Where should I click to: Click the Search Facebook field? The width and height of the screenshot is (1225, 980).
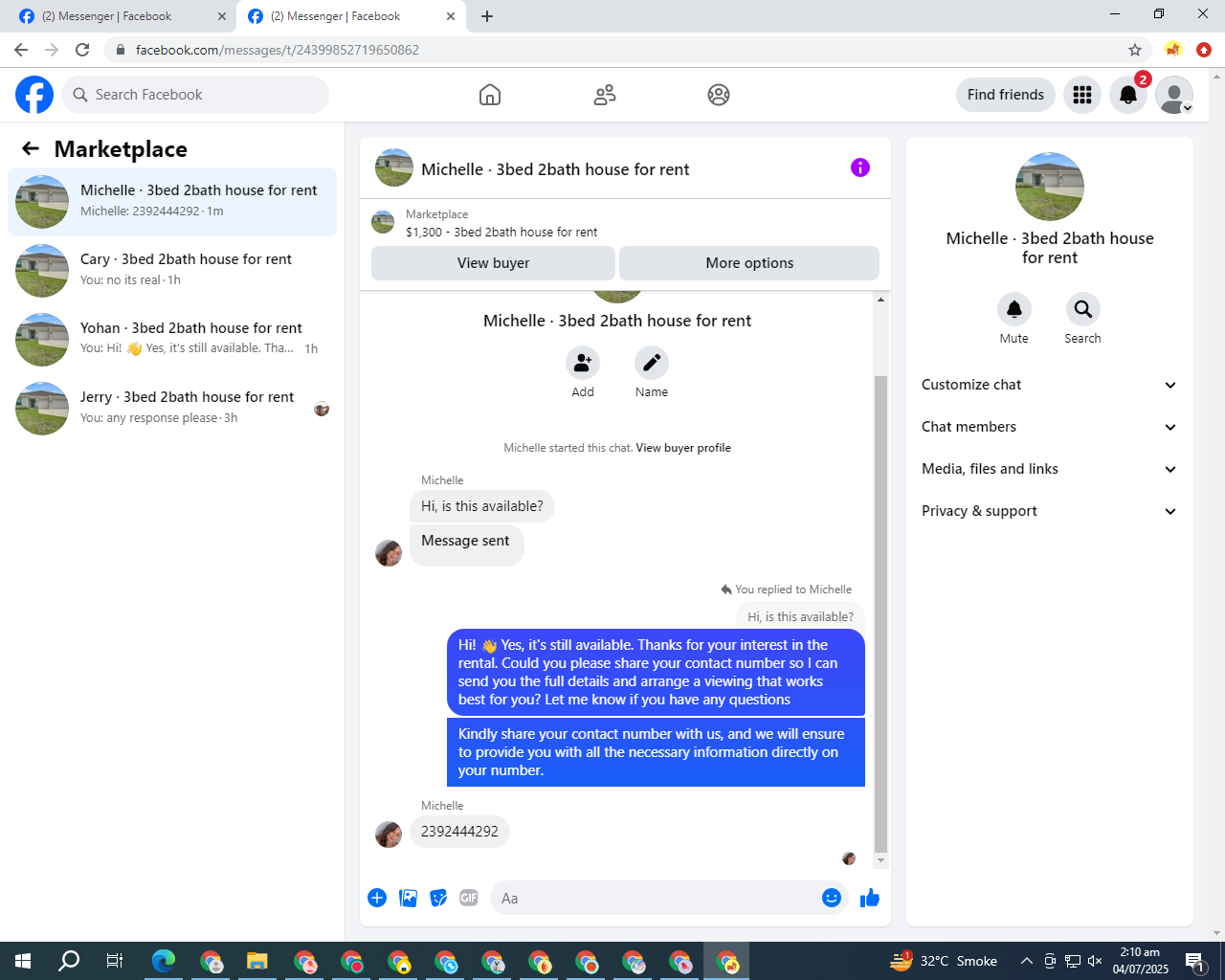click(195, 95)
